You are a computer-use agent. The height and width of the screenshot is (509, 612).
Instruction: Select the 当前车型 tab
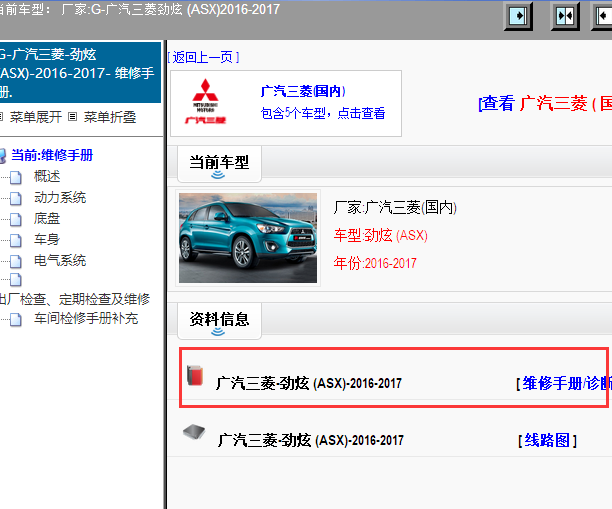coord(219,164)
